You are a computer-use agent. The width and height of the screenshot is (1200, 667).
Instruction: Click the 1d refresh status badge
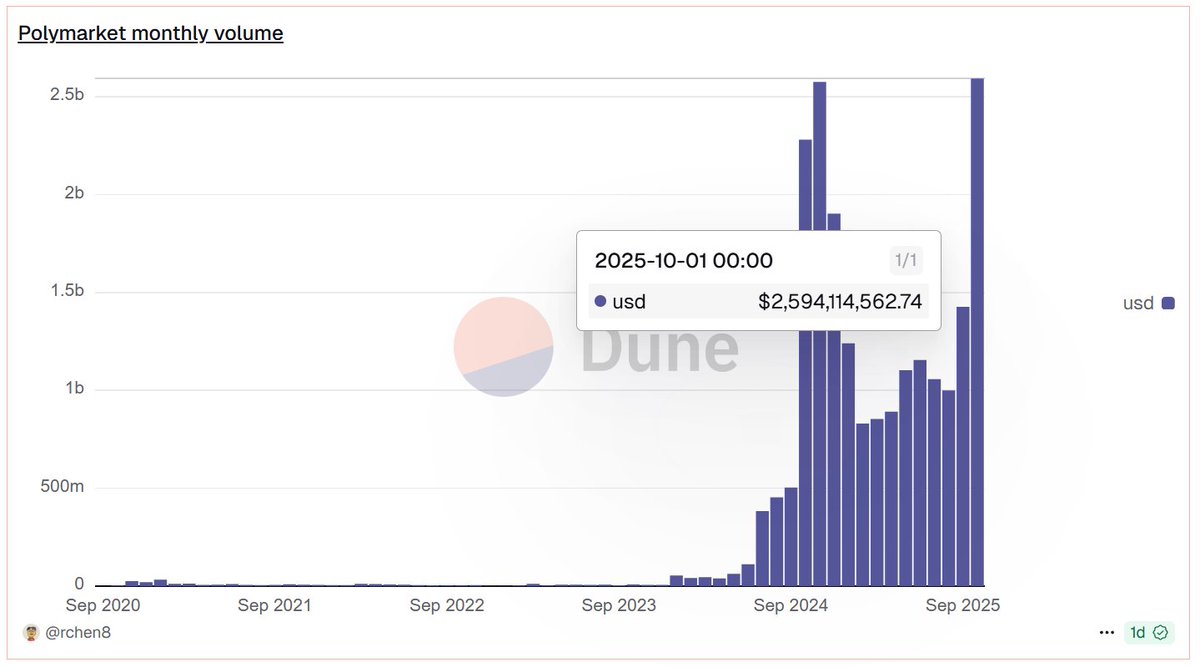point(1148,632)
